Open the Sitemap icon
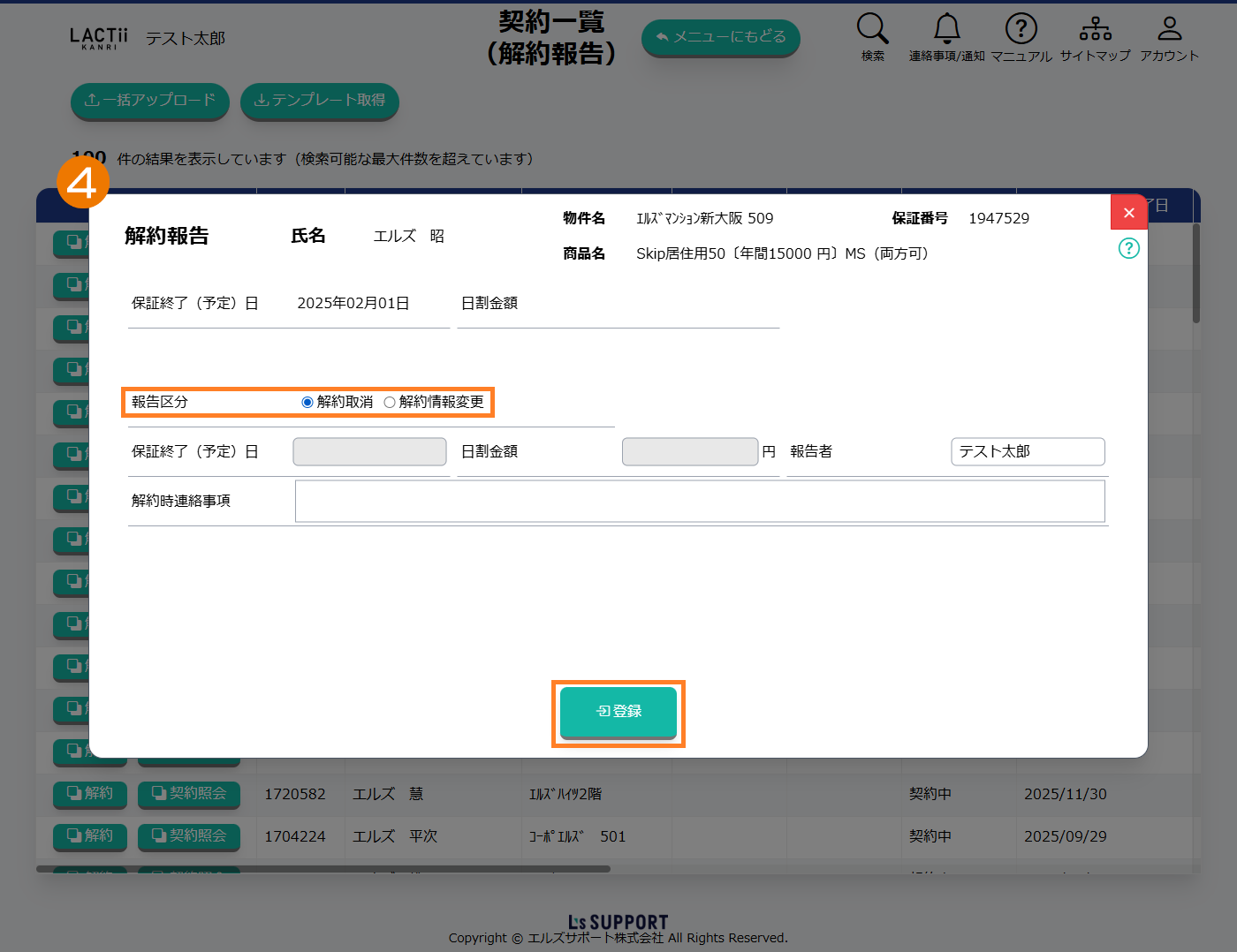 click(x=1095, y=29)
